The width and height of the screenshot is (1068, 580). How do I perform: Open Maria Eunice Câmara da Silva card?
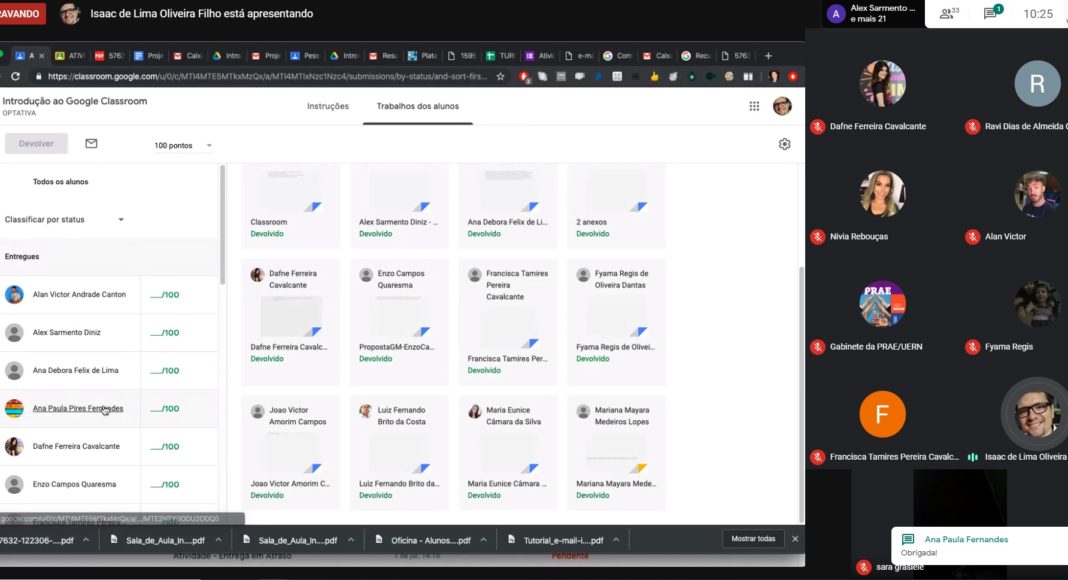[507, 453]
